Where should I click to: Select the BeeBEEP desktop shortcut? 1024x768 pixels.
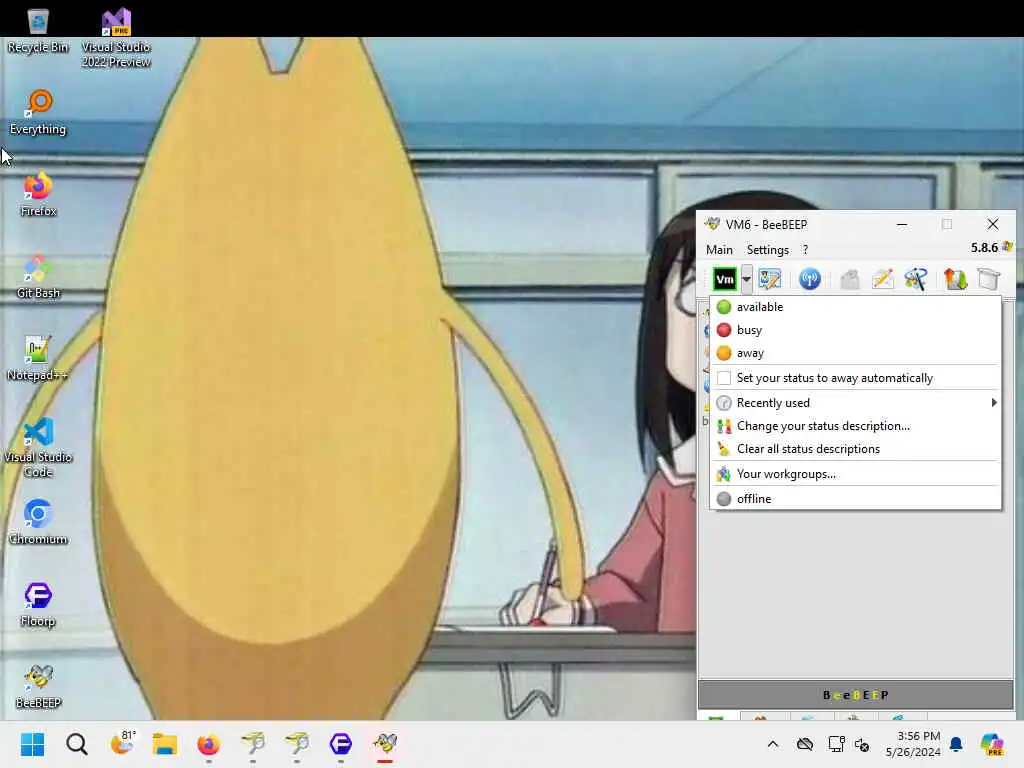pos(38,686)
